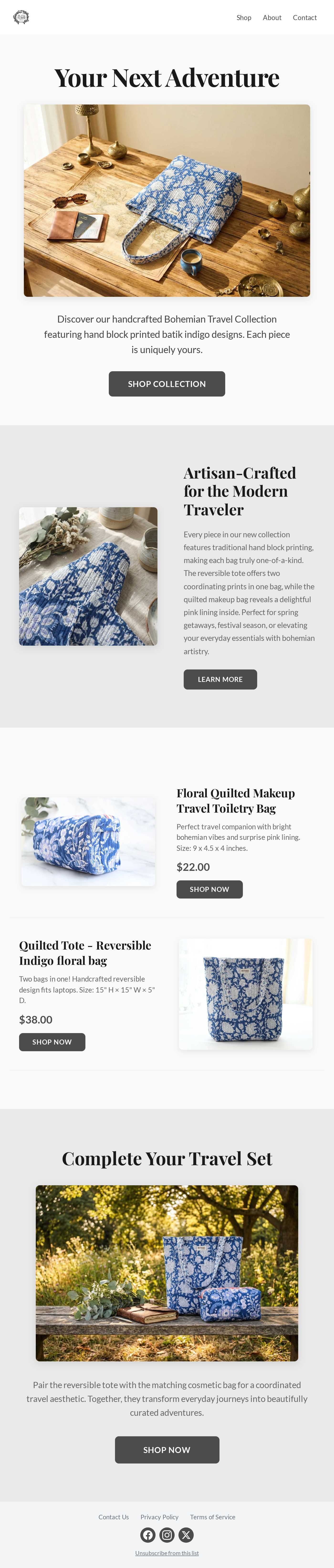Screen dimensions: 334x1568
Task: Click SHOP NOW under the Quilted Tote
Action: (x=52, y=1042)
